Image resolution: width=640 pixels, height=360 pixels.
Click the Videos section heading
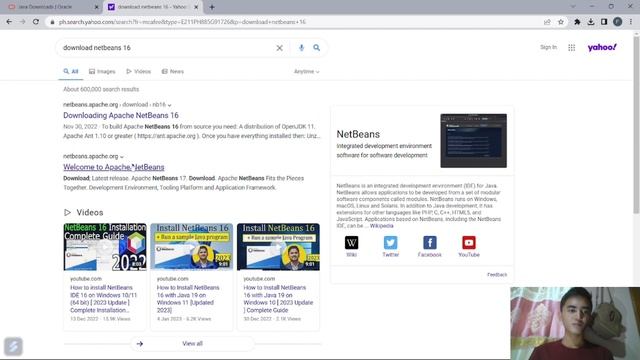[x=89, y=213]
